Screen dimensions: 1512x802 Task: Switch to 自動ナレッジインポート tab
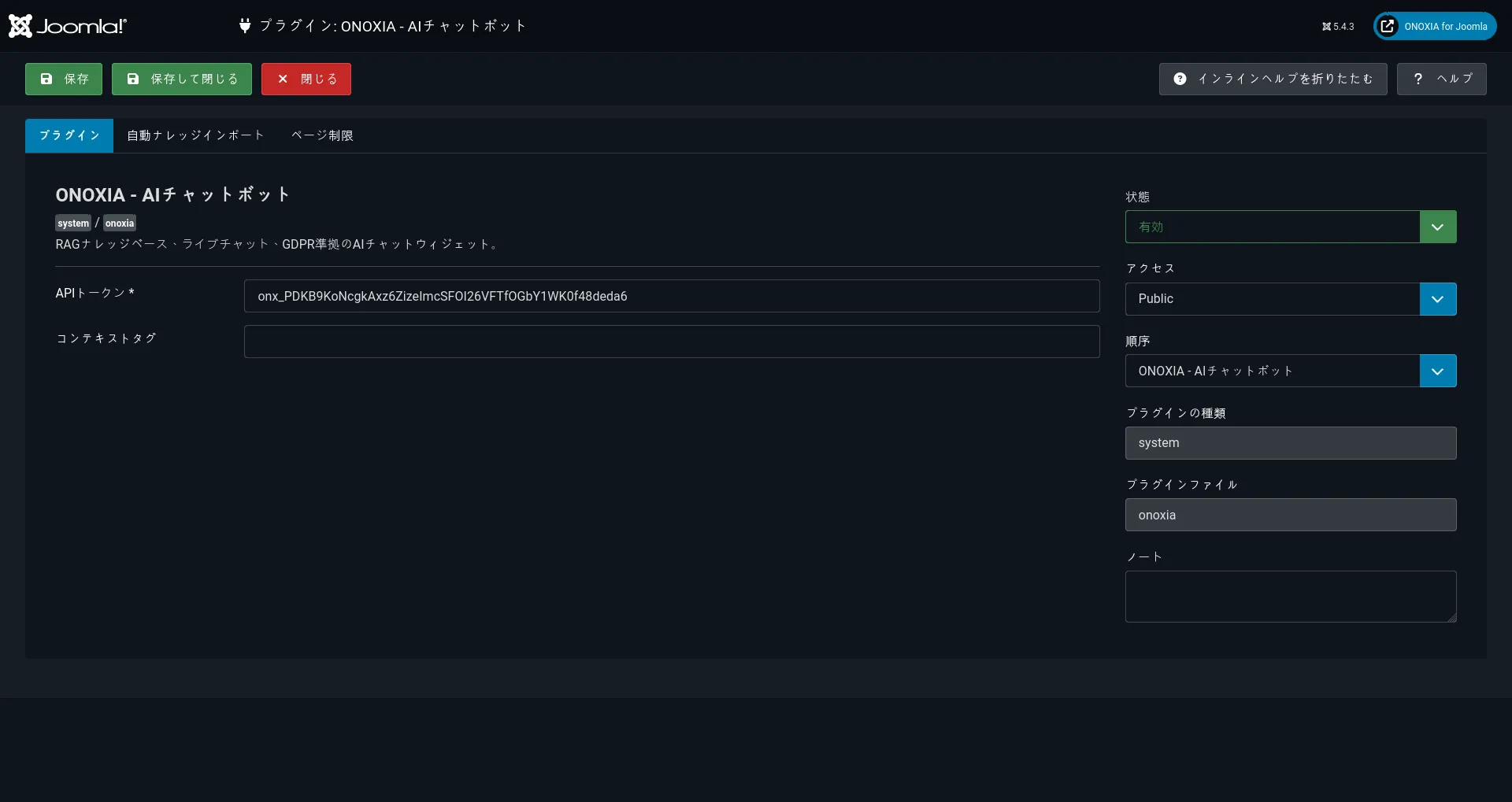pos(195,135)
